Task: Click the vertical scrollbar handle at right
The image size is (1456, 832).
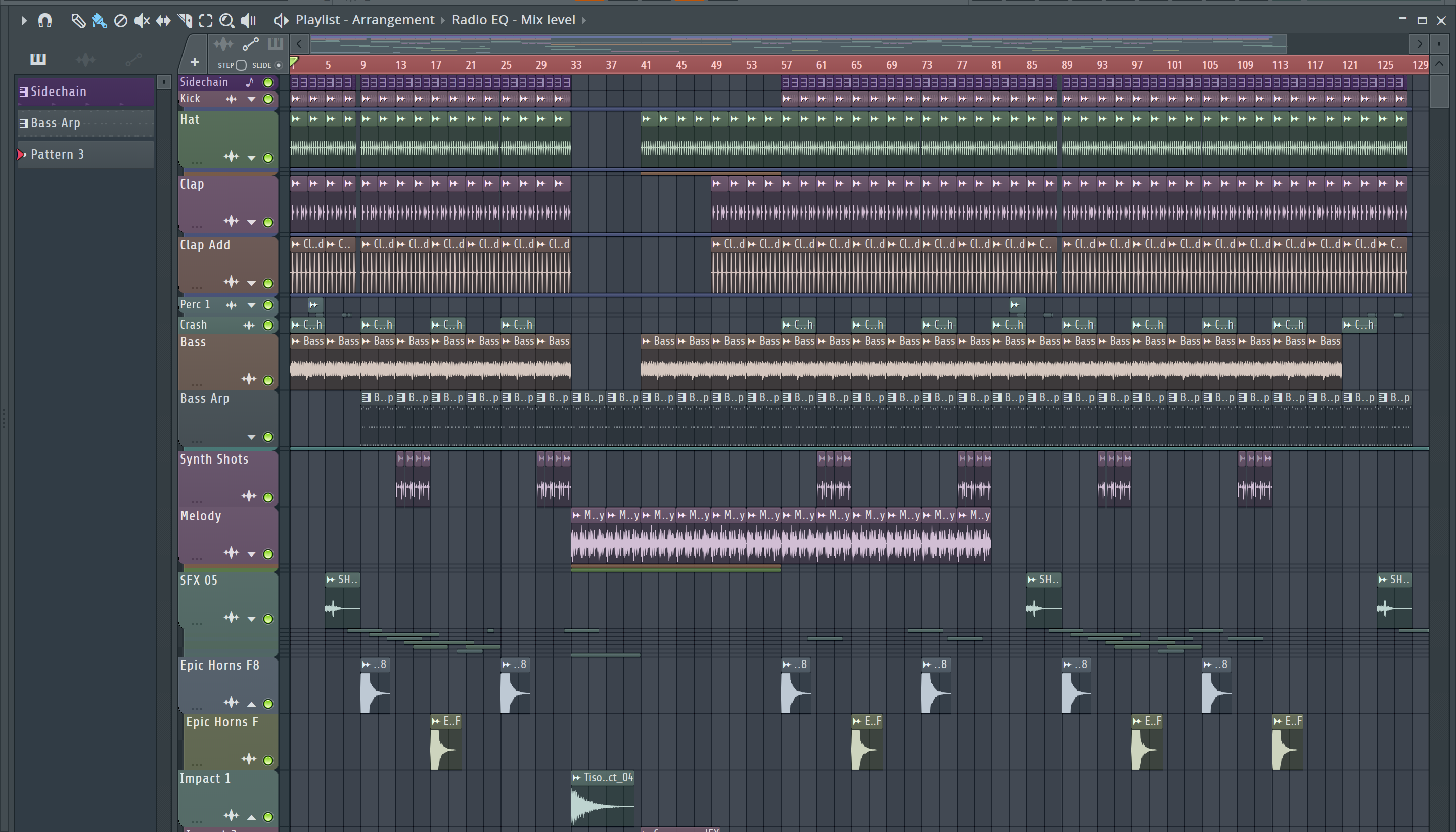Action: coord(1439,91)
